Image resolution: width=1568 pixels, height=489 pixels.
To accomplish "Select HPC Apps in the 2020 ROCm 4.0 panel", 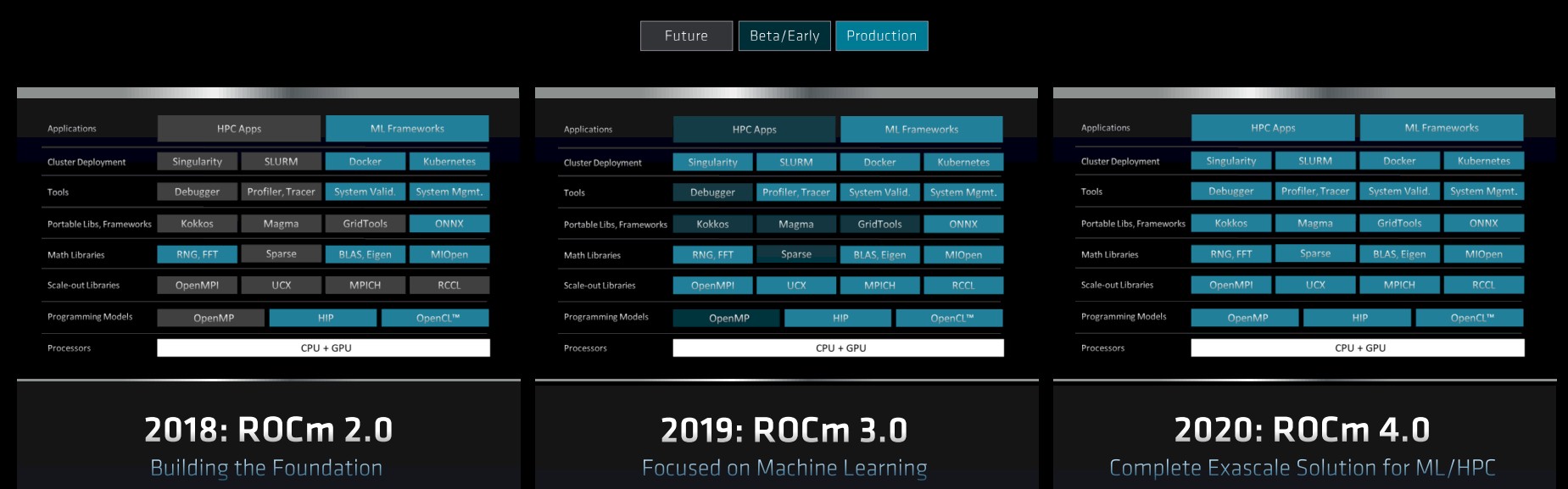I will (x=1273, y=128).
